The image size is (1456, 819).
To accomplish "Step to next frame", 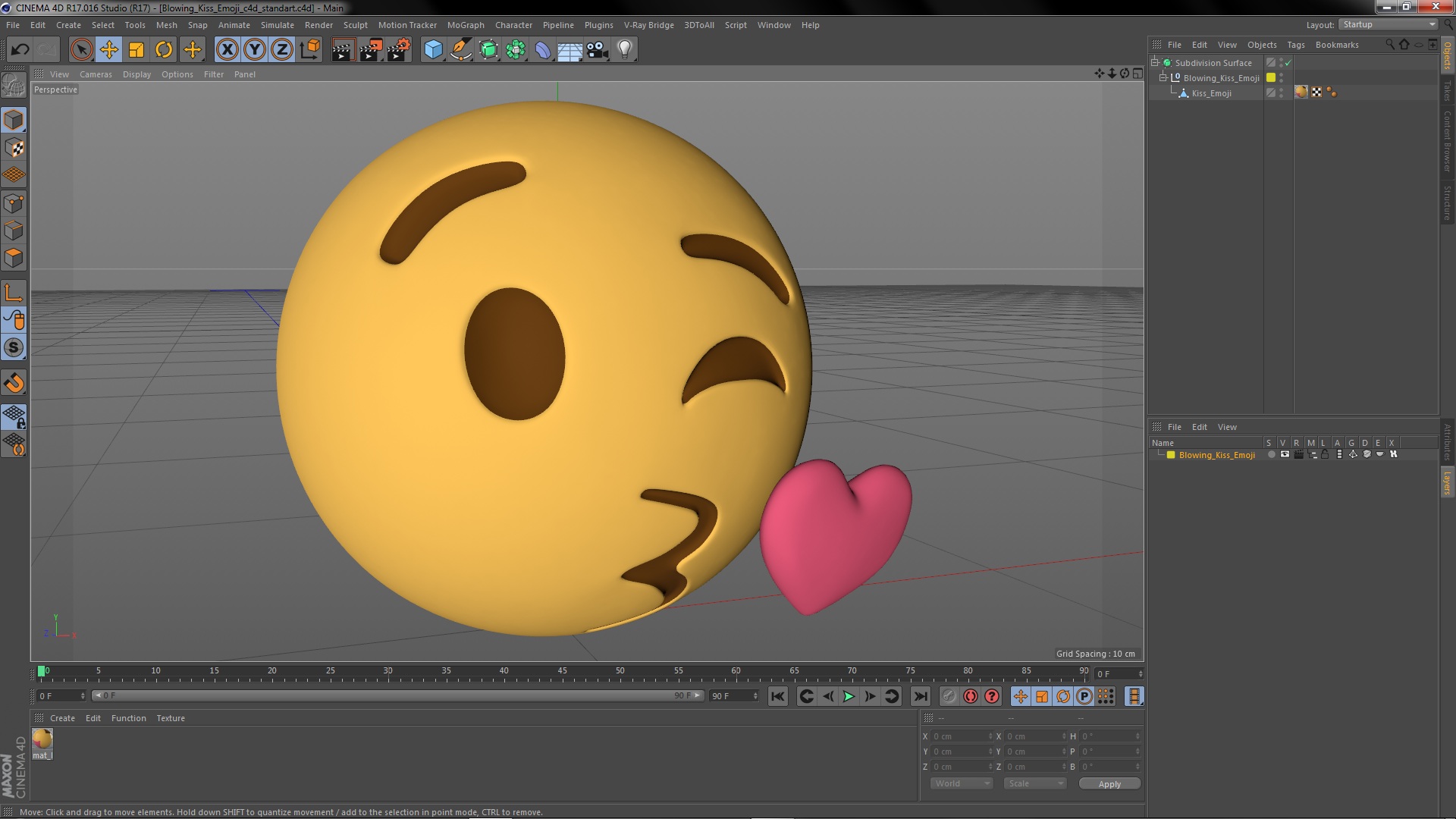I will 870,696.
